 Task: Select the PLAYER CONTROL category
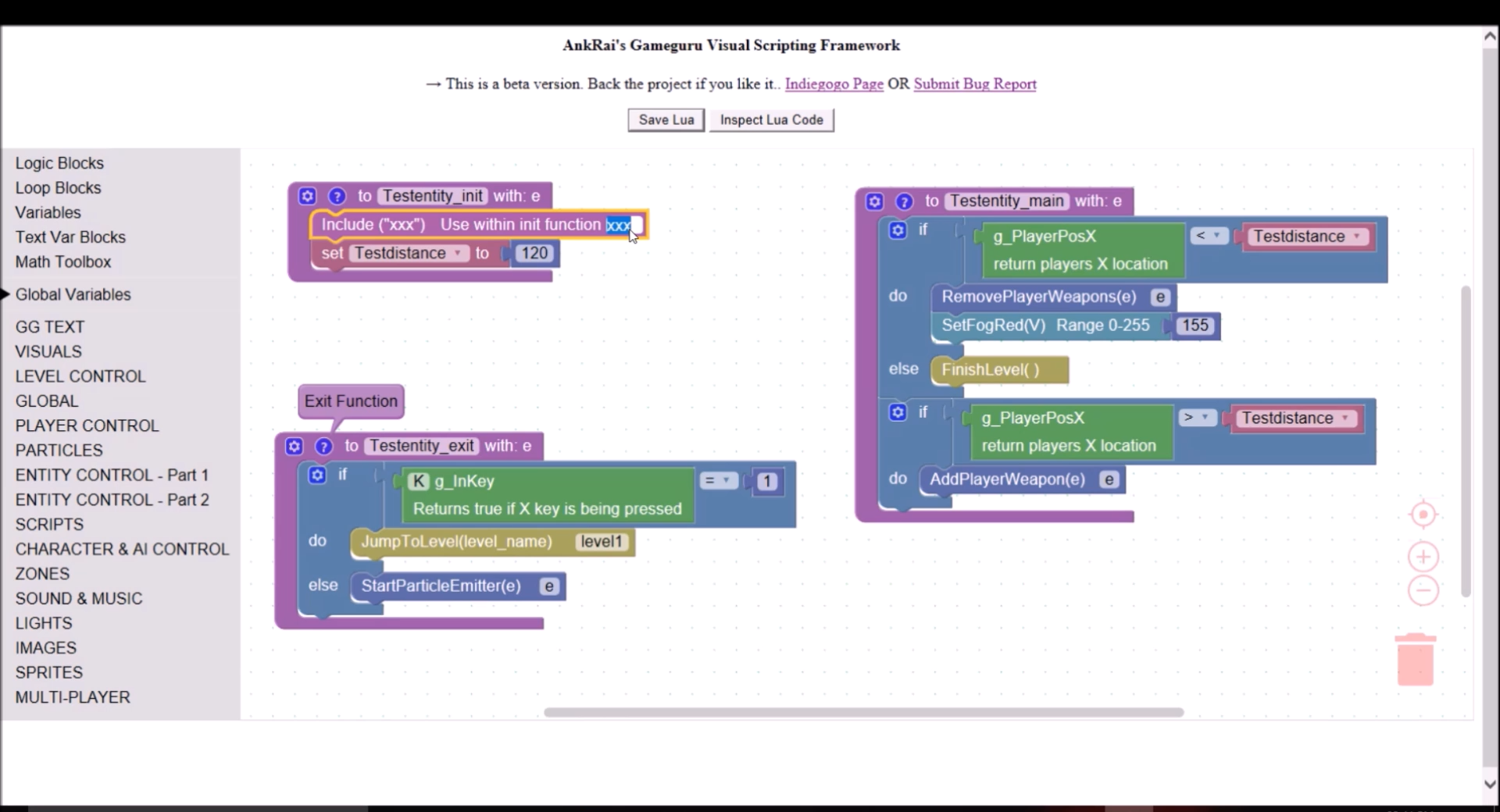pyautogui.click(x=87, y=426)
